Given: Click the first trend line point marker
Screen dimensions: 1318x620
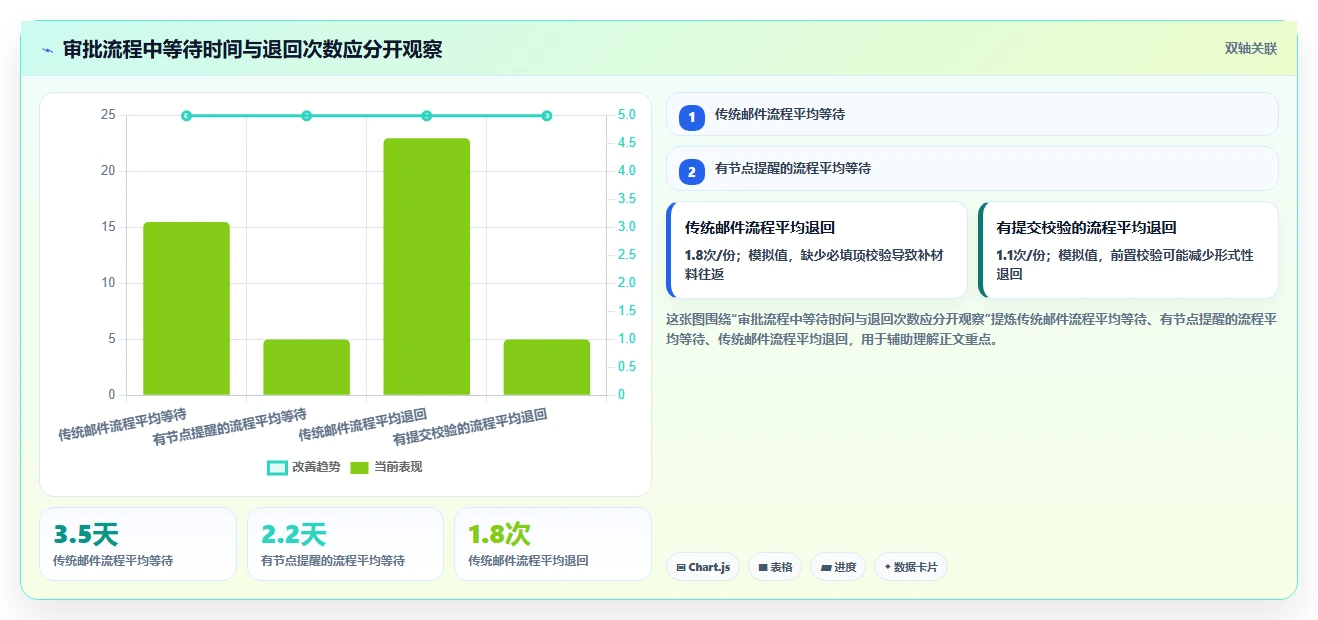Looking at the screenshot, I should click(x=186, y=116).
